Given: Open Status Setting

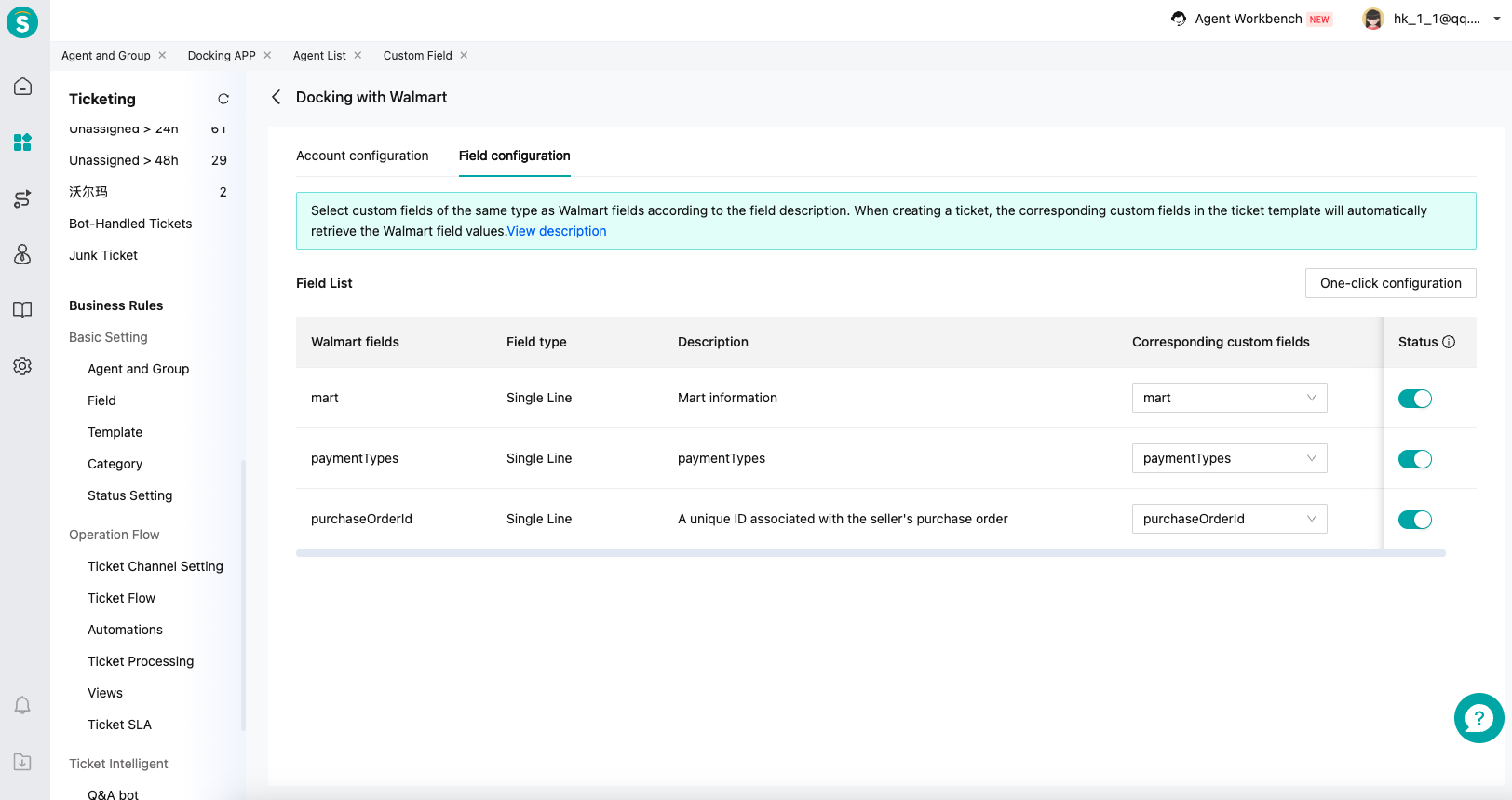Looking at the screenshot, I should pos(130,495).
